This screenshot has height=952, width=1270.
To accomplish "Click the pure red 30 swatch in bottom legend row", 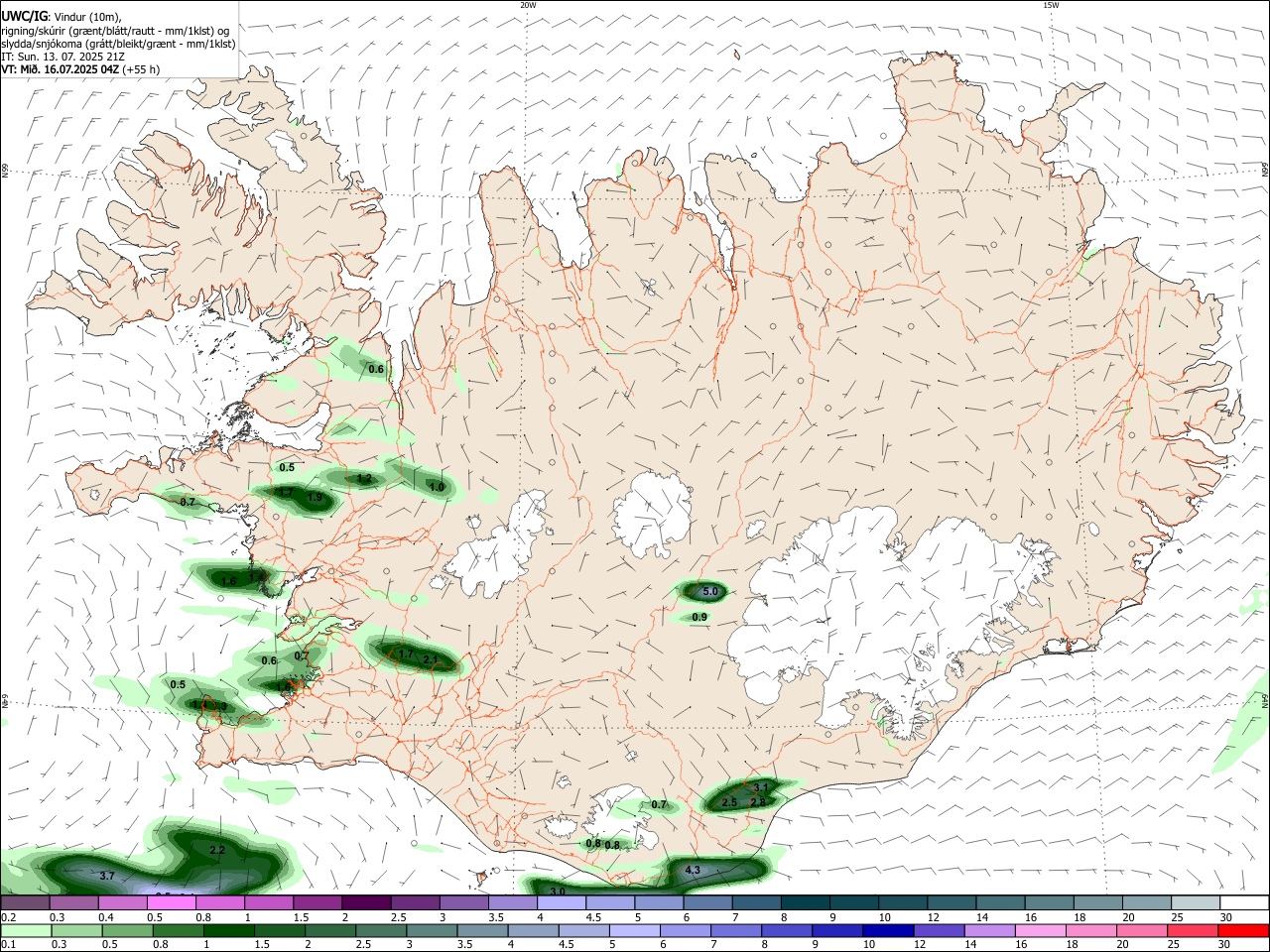I will pos(1243,931).
